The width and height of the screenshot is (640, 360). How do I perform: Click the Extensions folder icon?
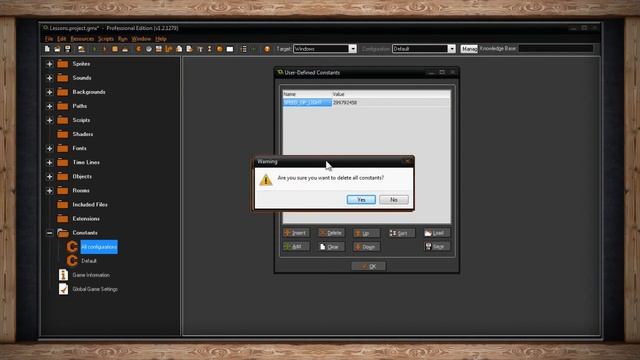(x=62, y=218)
